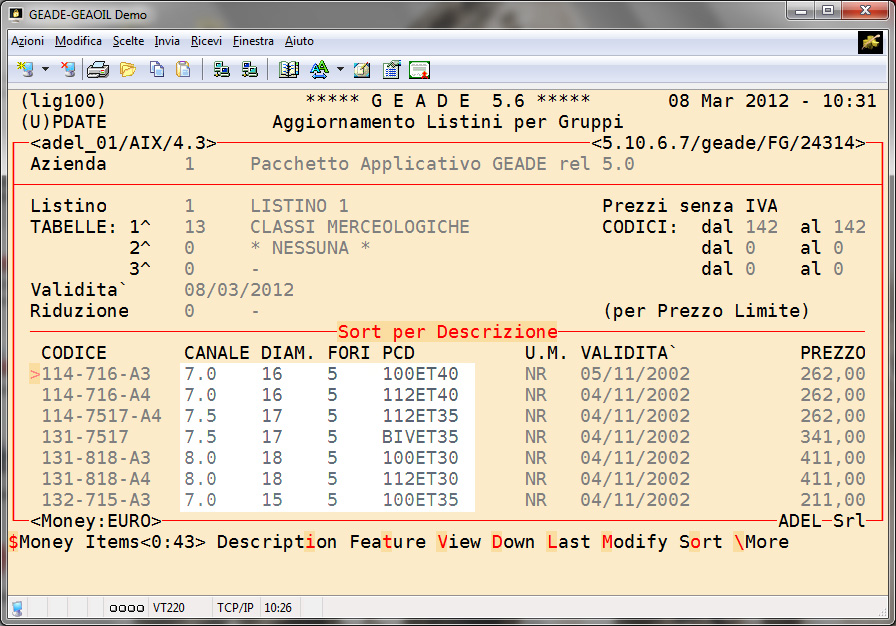Click the open book toolbar icon
The height and width of the screenshot is (626, 896).
coord(289,70)
